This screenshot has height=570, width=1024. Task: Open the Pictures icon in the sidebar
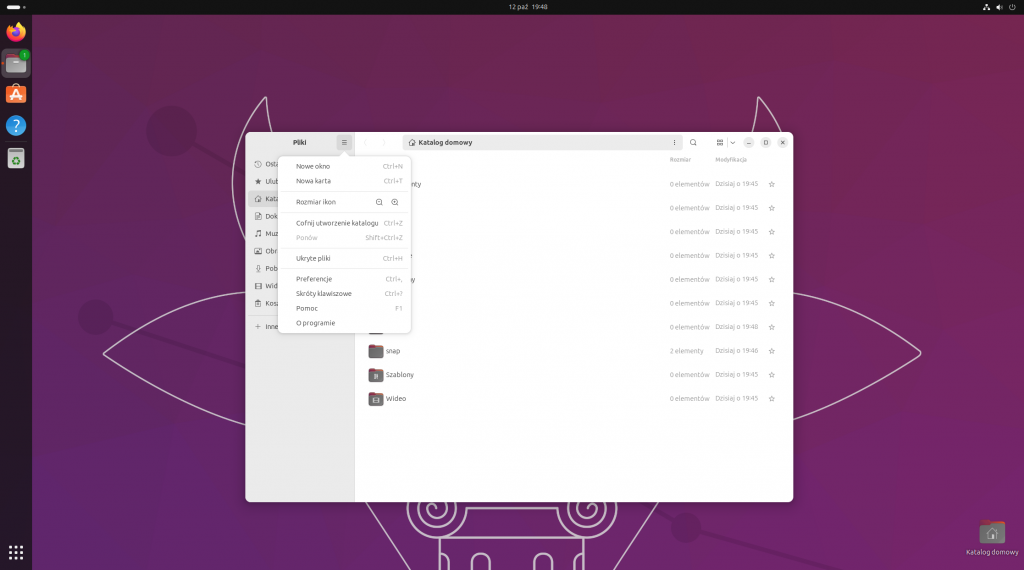pos(258,251)
